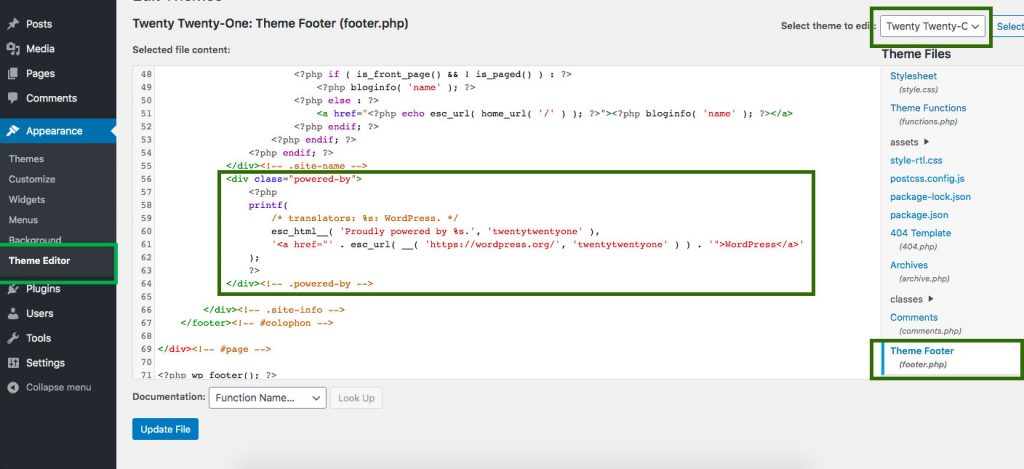Go to Themes submenu item
Viewport: 1024px width, 469px height.
point(26,159)
